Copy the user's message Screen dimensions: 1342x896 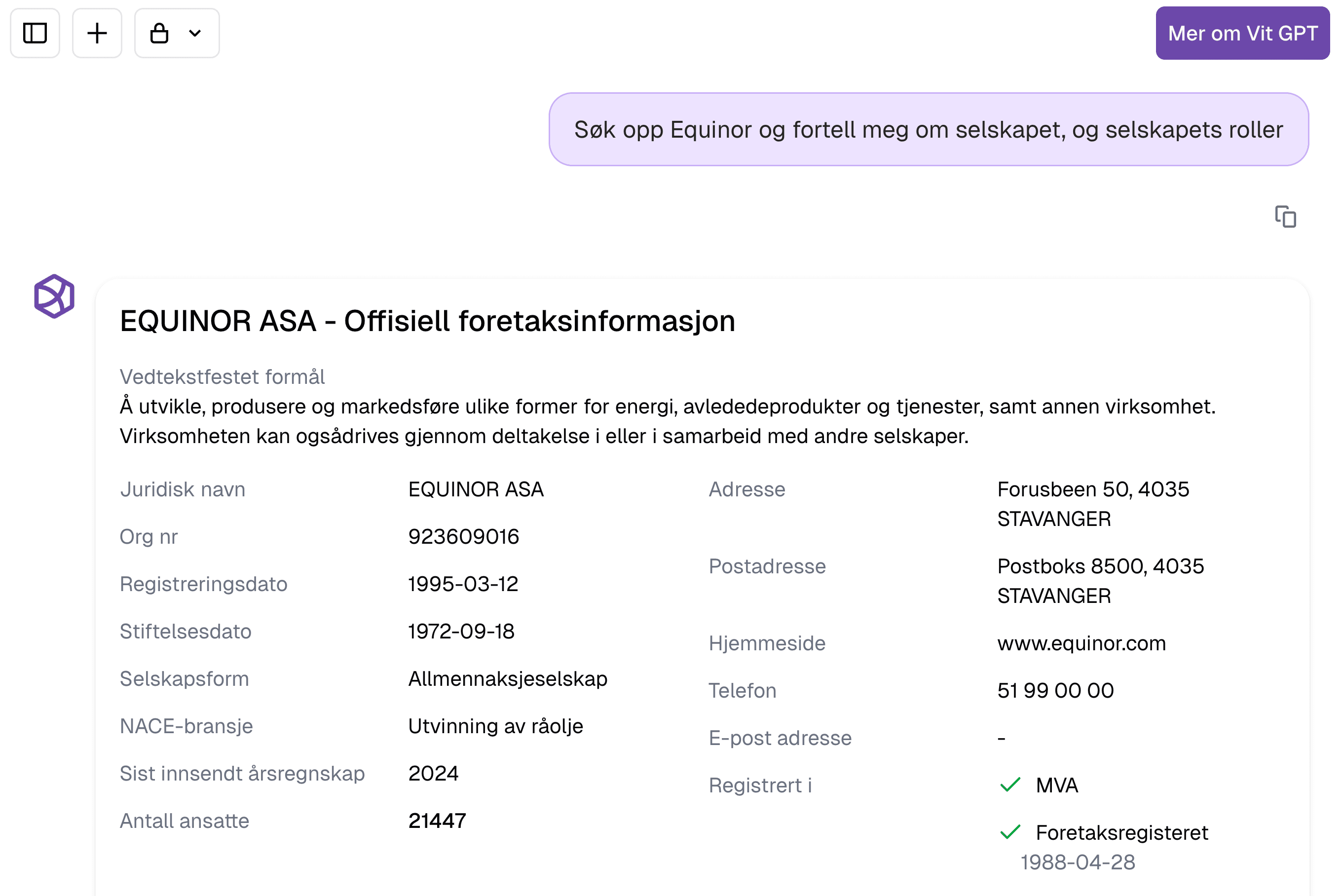pos(1287,217)
